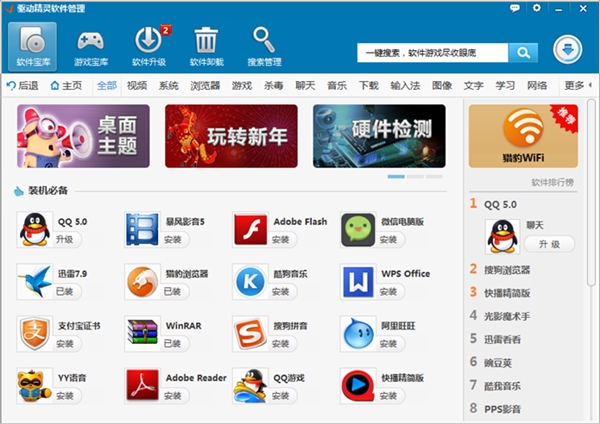Switch to second banner page indicator
This screenshot has width=600, height=424.
point(415,176)
